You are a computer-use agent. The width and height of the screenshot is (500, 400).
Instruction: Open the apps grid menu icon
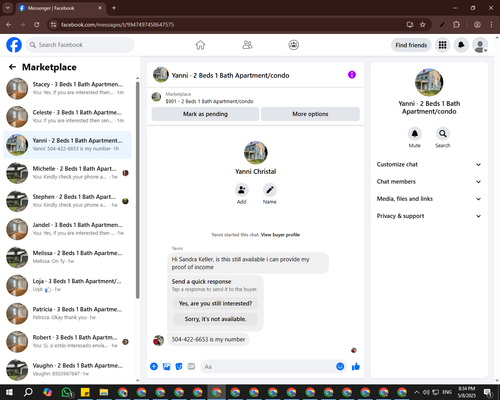(x=442, y=45)
